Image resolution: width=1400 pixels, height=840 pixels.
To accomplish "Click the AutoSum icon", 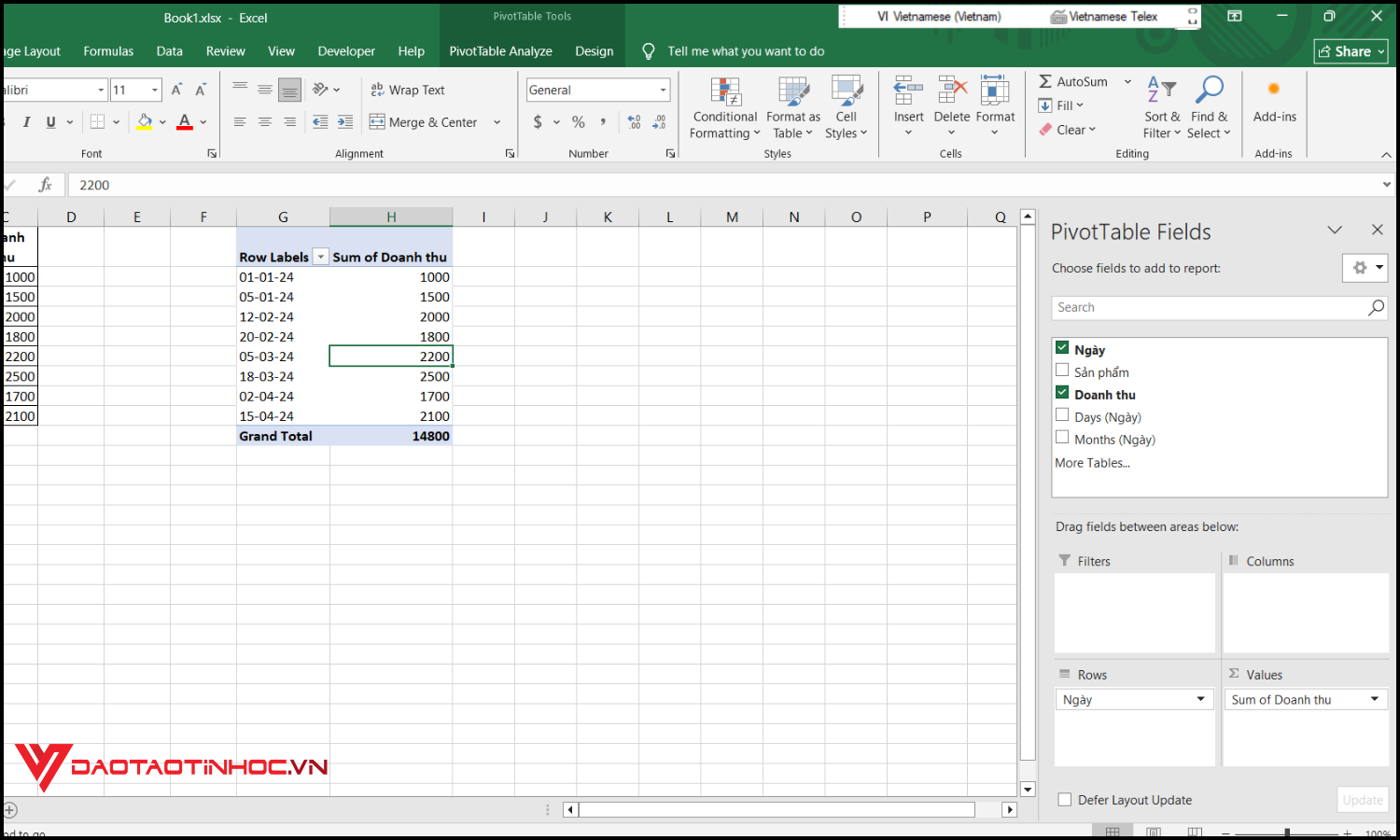I will 1047,81.
